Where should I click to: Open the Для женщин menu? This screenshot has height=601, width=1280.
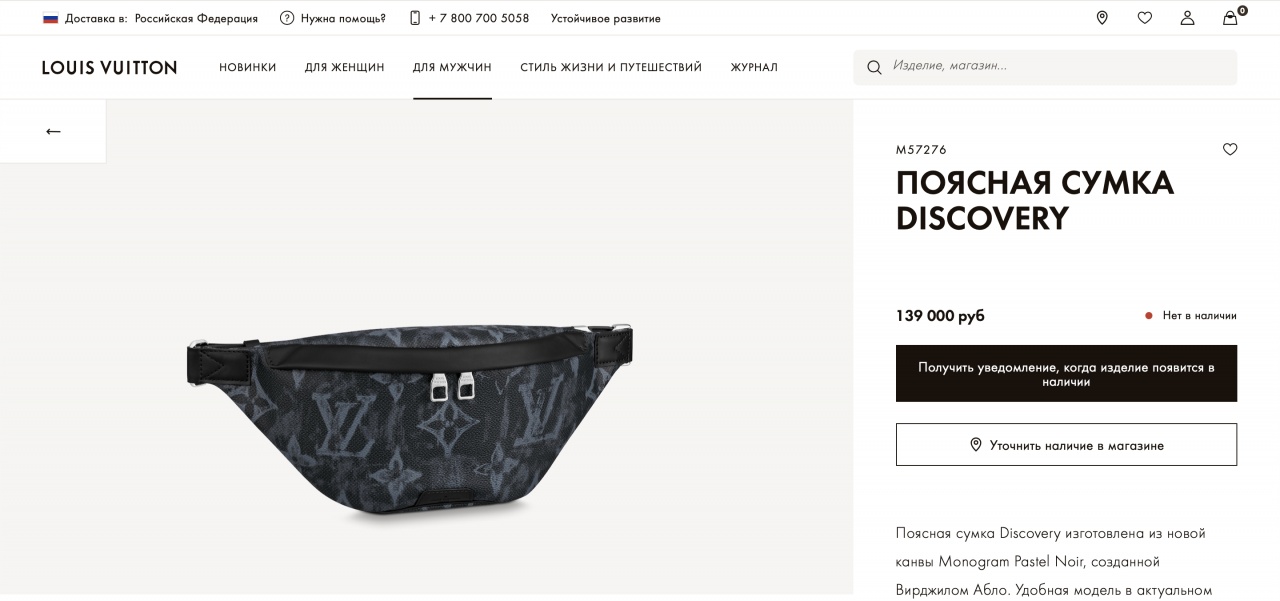pos(345,67)
